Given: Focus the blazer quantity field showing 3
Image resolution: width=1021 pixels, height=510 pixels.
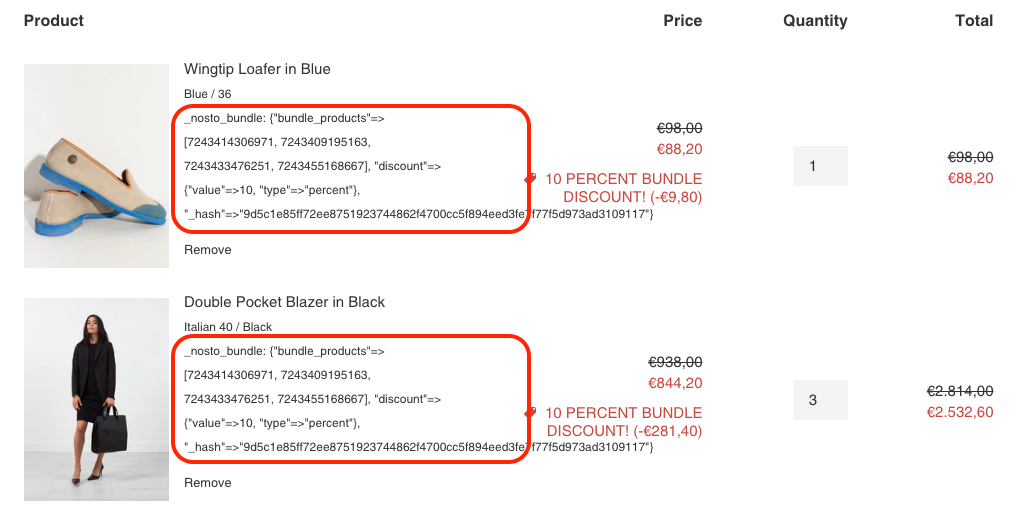Looking at the screenshot, I should point(820,400).
